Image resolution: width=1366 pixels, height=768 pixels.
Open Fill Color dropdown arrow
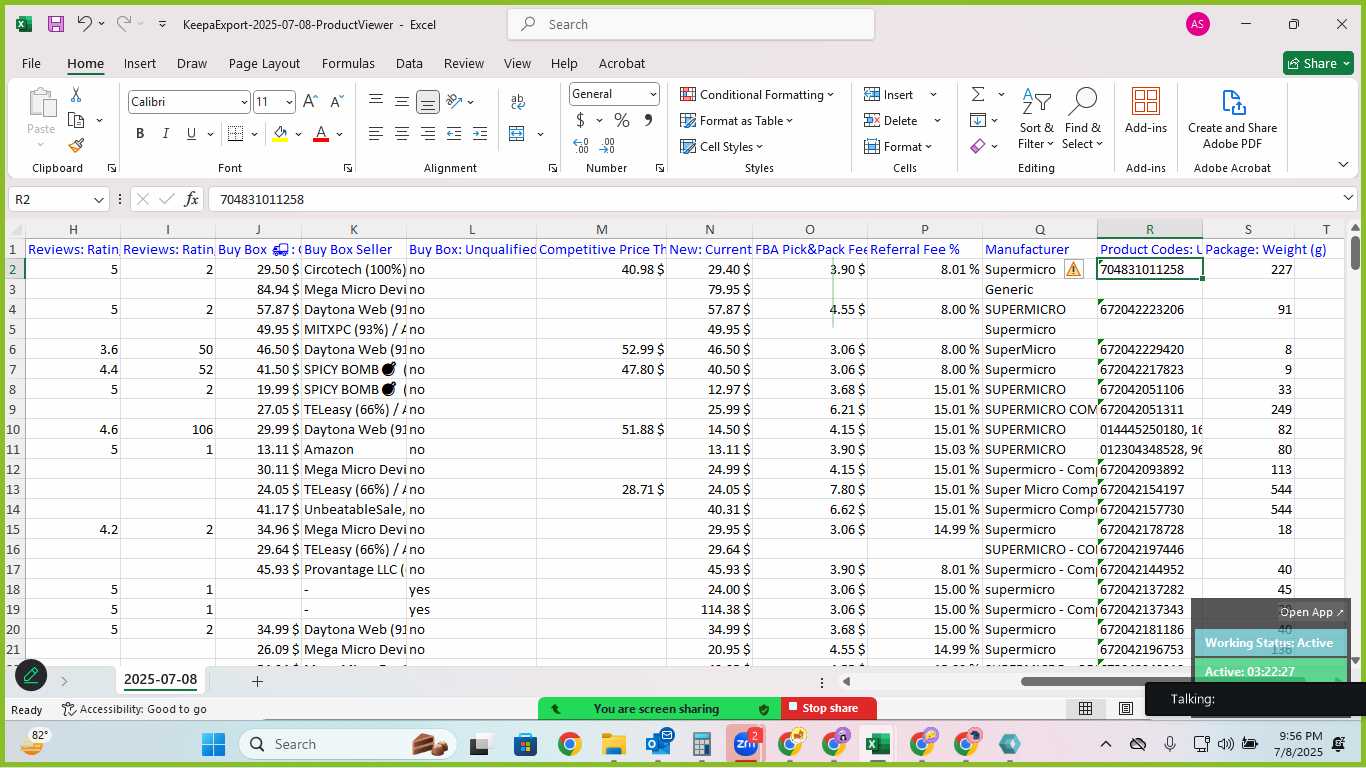tap(298, 134)
